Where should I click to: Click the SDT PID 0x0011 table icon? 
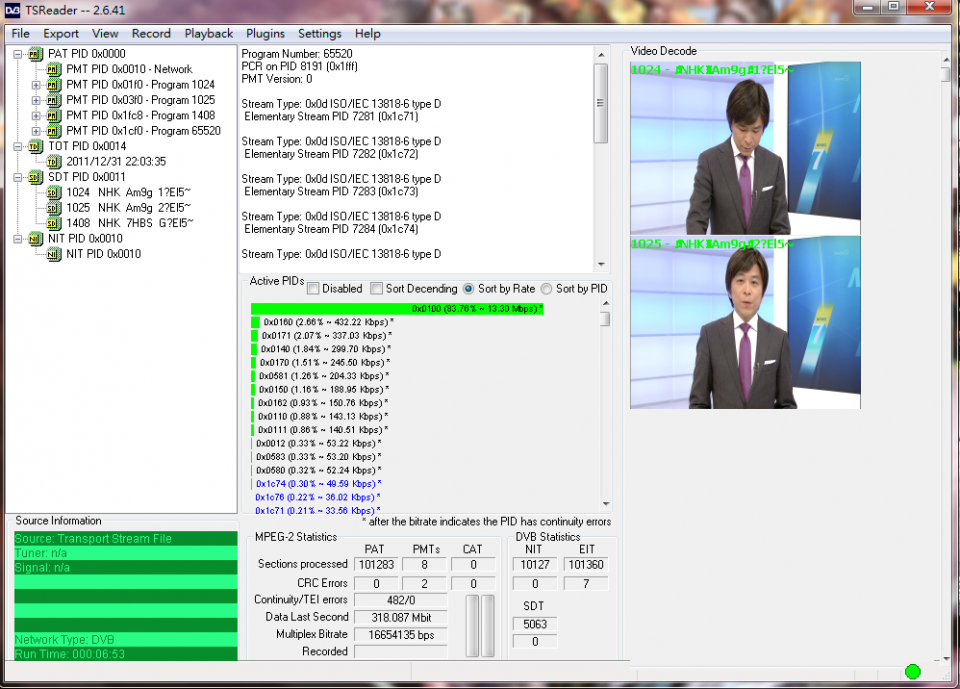coord(35,177)
